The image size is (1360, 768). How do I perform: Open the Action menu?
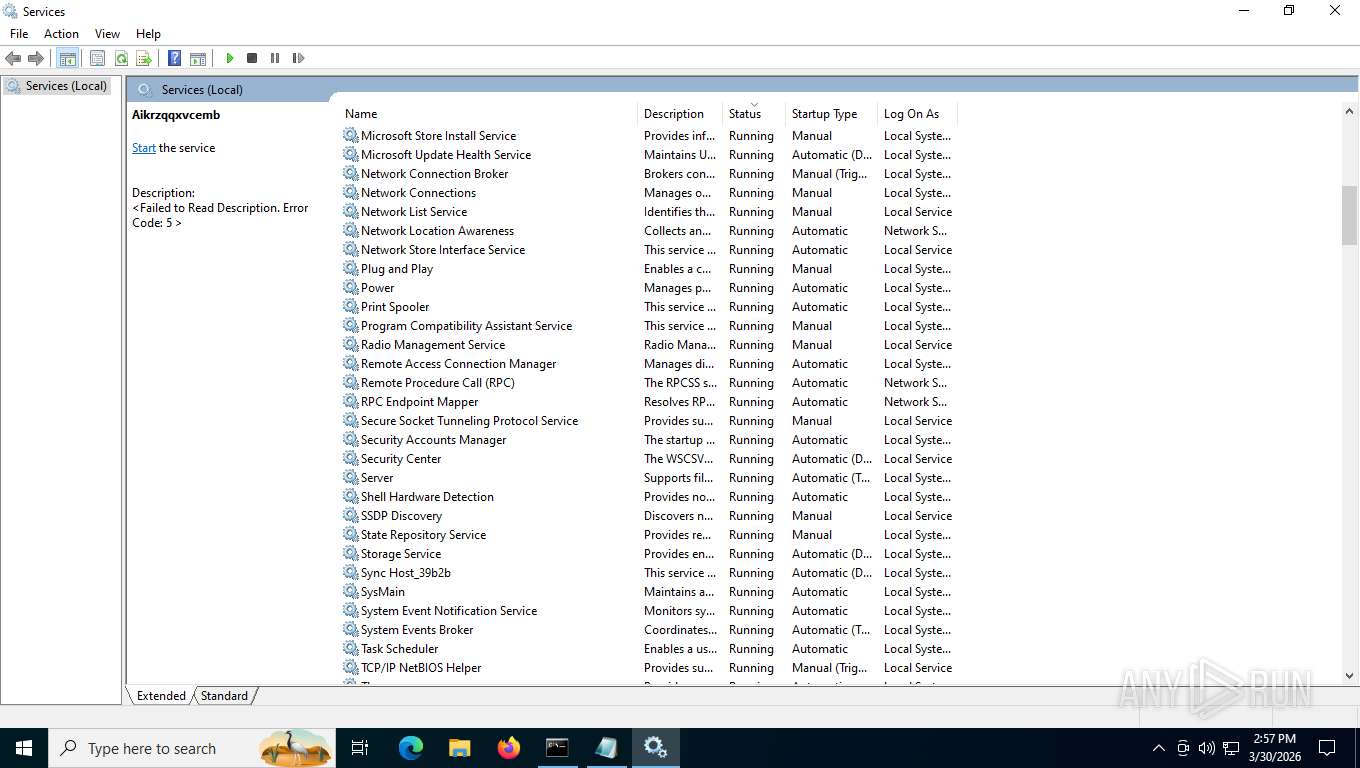point(61,34)
